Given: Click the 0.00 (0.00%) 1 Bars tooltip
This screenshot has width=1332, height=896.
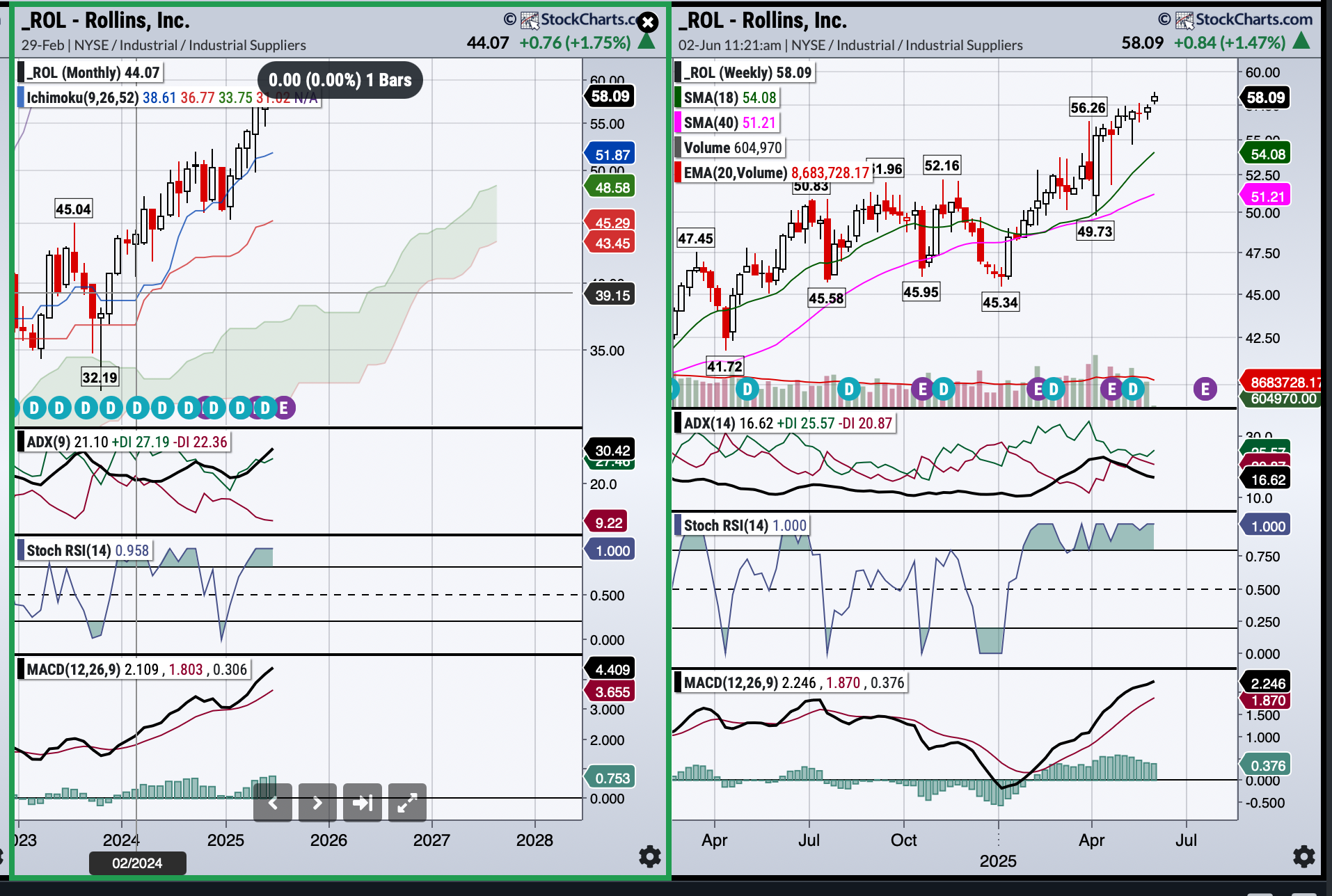Looking at the screenshot, I should (x=340, y=80).
